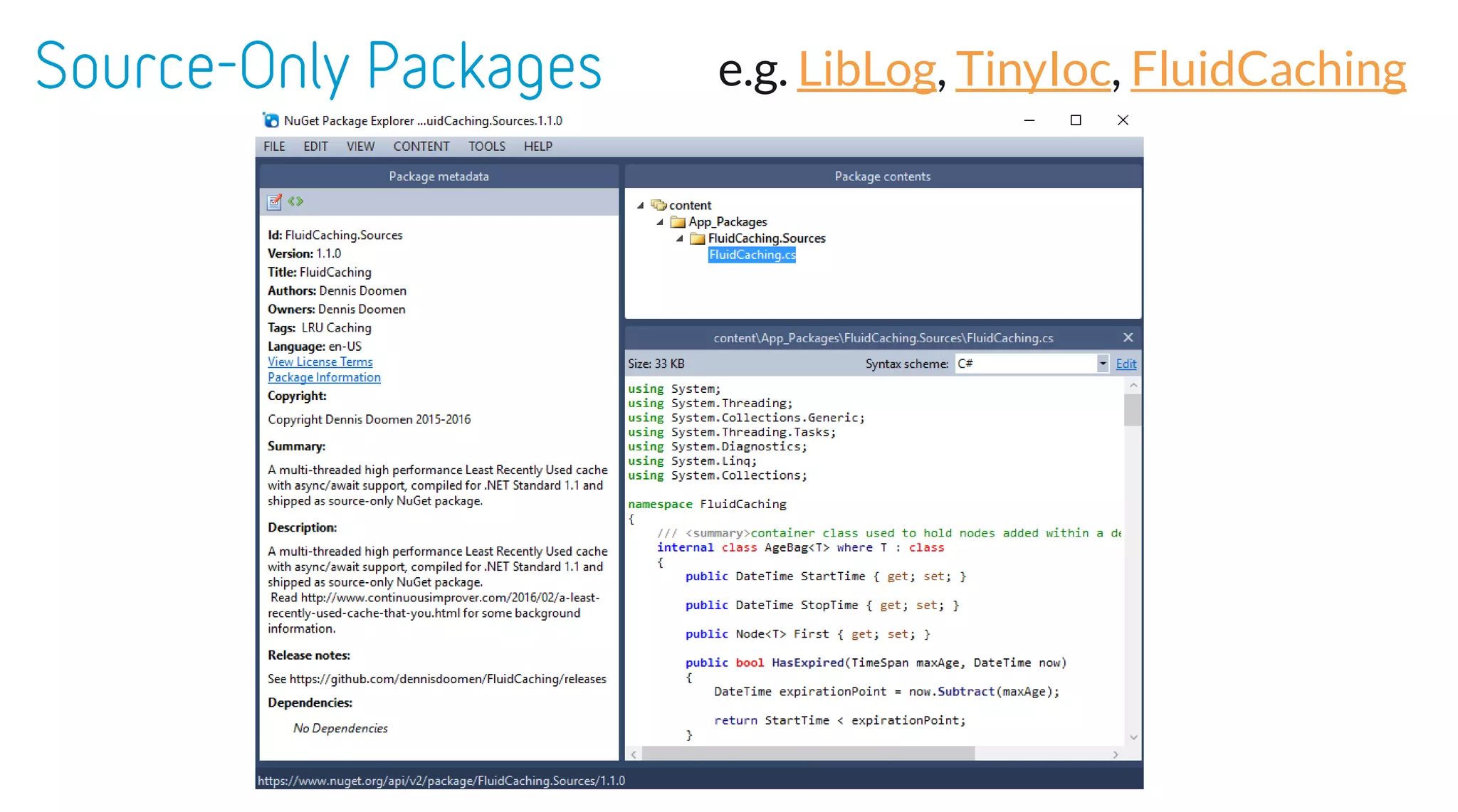1458x812 pixels.
Task: Click the 'namespace FluidCaching' code line
Action: [x=707, y=504]
